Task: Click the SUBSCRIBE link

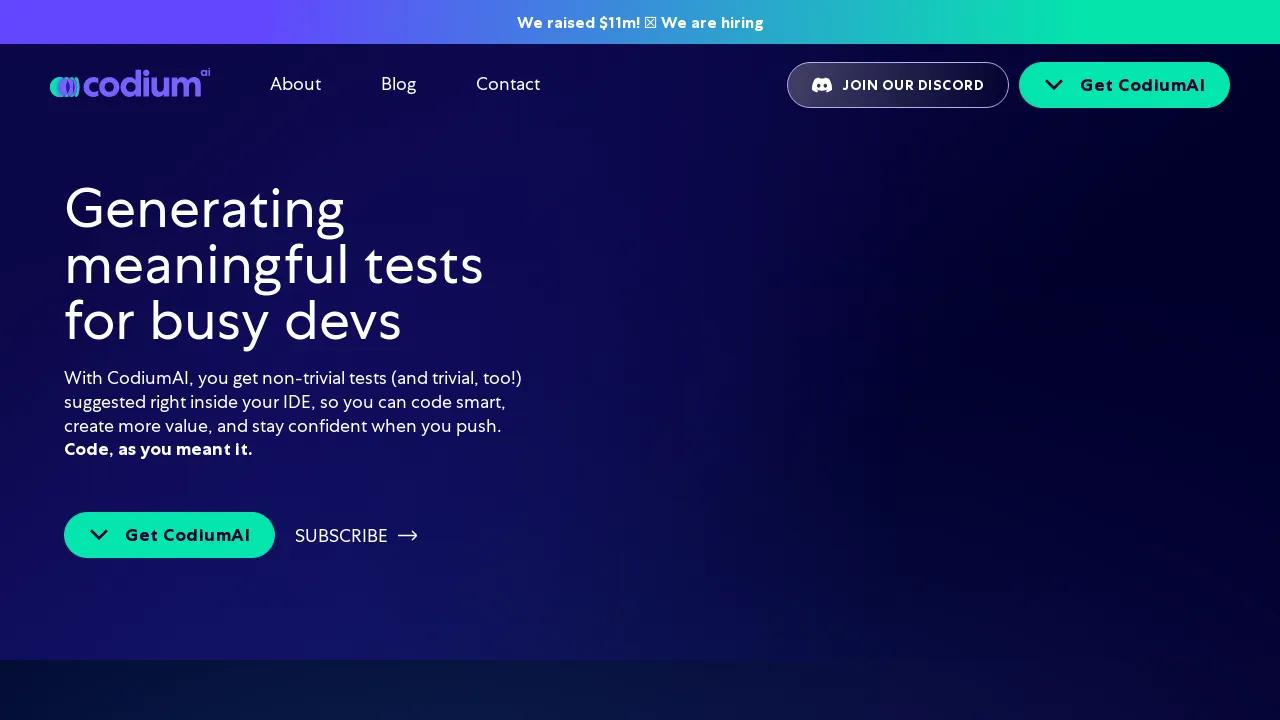Action: pos(356,536)
